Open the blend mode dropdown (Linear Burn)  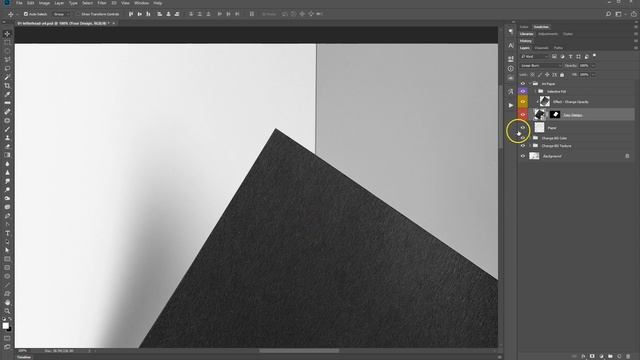point(540,65)
